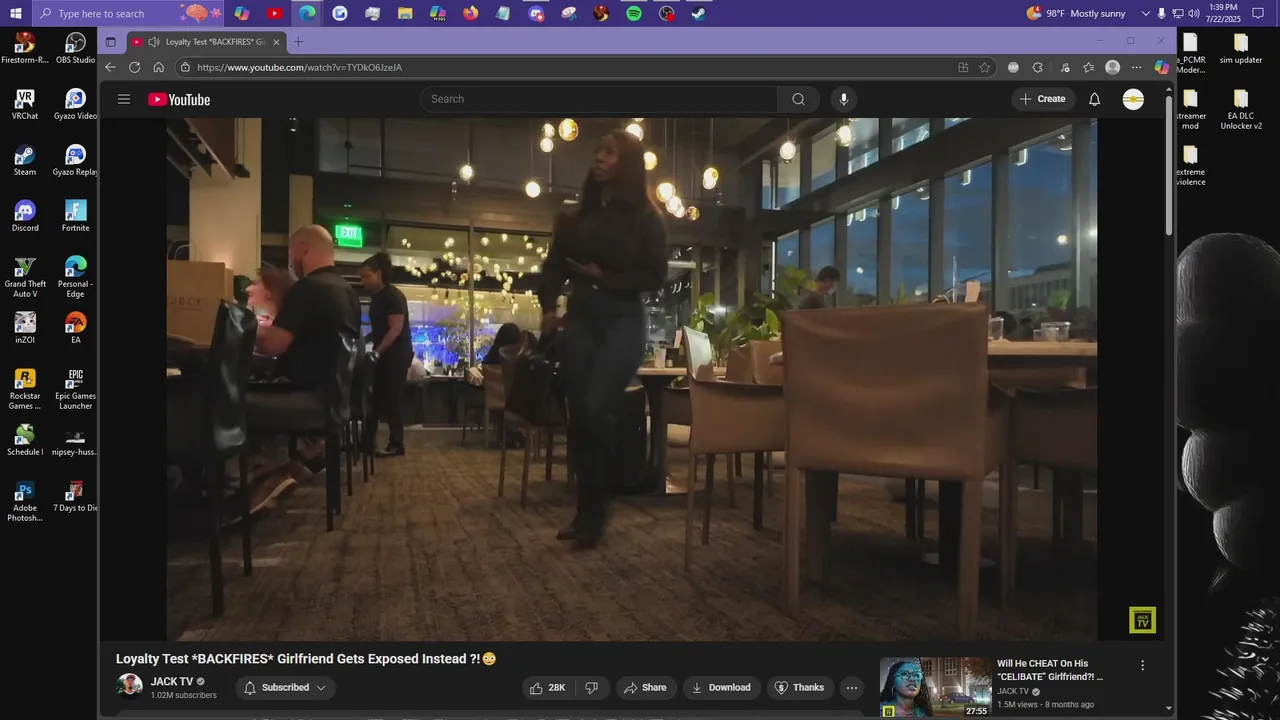Open Fortnite desktop shortcut
Image resolution: width=1280 pixels, height=720 pixels.
pos(76,216)
